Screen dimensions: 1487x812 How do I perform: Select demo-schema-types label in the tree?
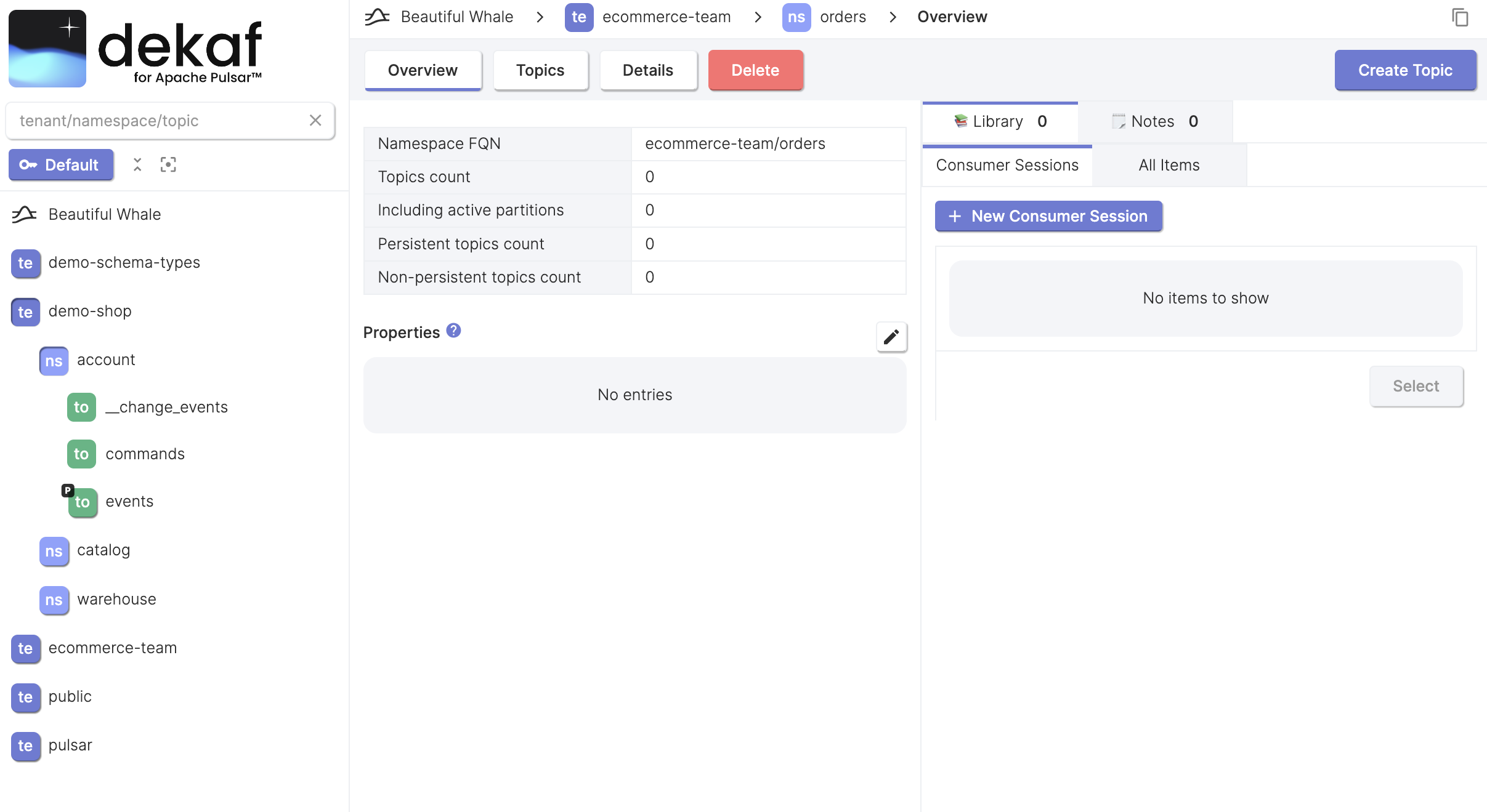click(x=124, y=263)
